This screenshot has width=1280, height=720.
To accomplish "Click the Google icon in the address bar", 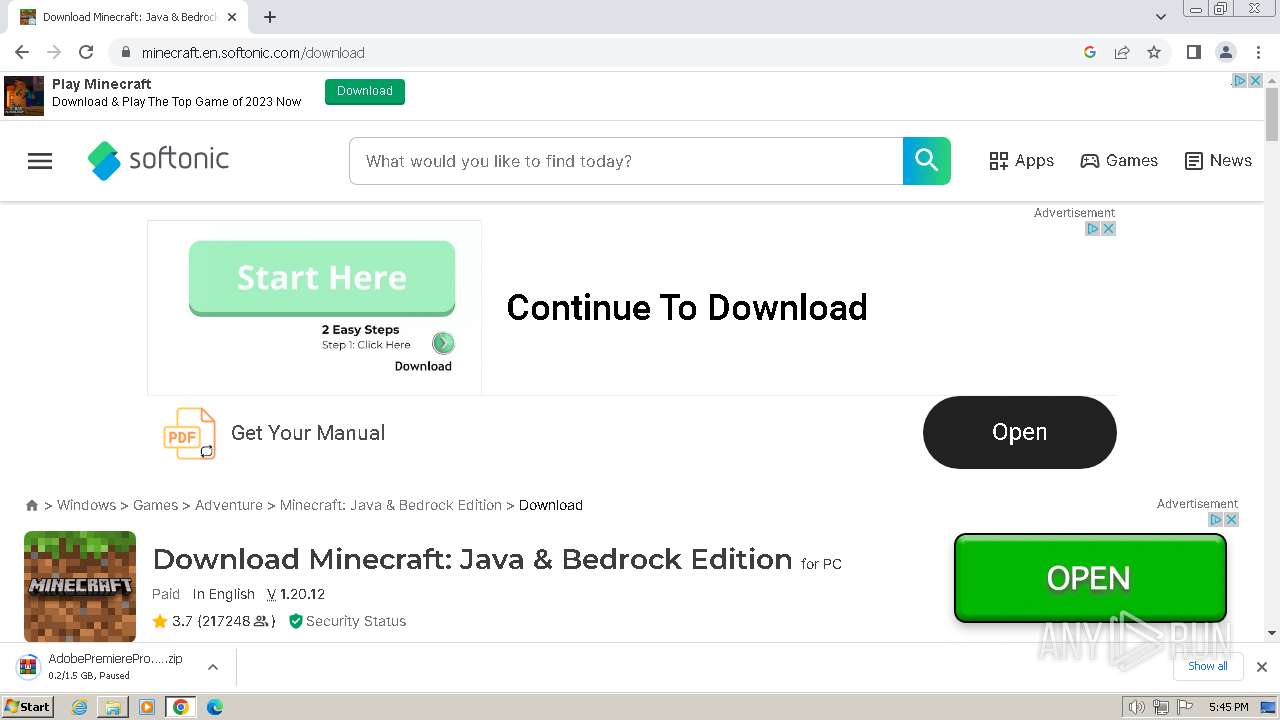I will [1090, 52].
